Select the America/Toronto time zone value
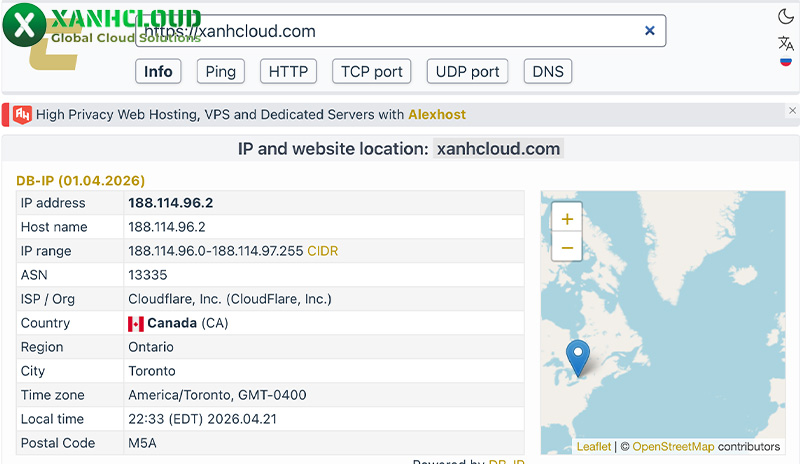This screenshot has height=464, width=800. click(217, 395)
